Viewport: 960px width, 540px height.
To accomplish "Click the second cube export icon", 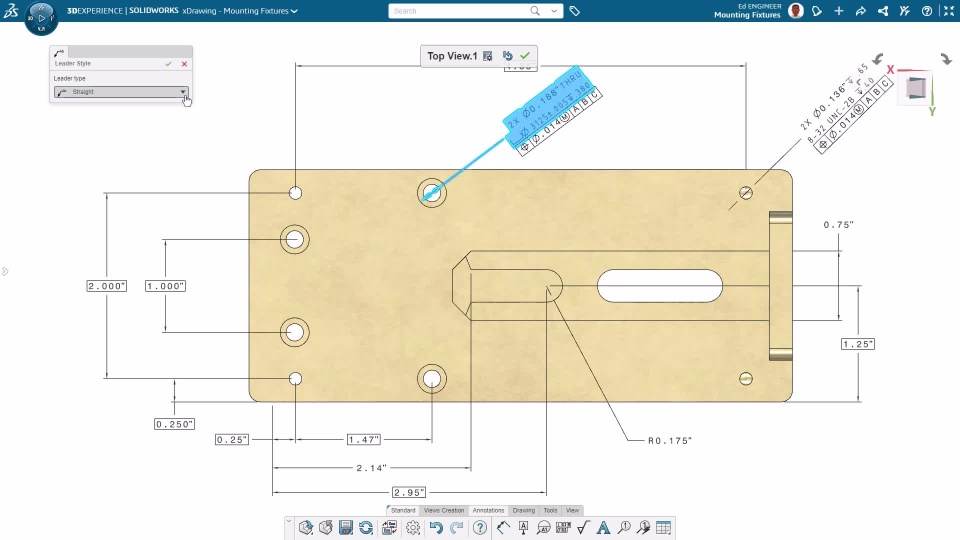I will tap(326, 528).
